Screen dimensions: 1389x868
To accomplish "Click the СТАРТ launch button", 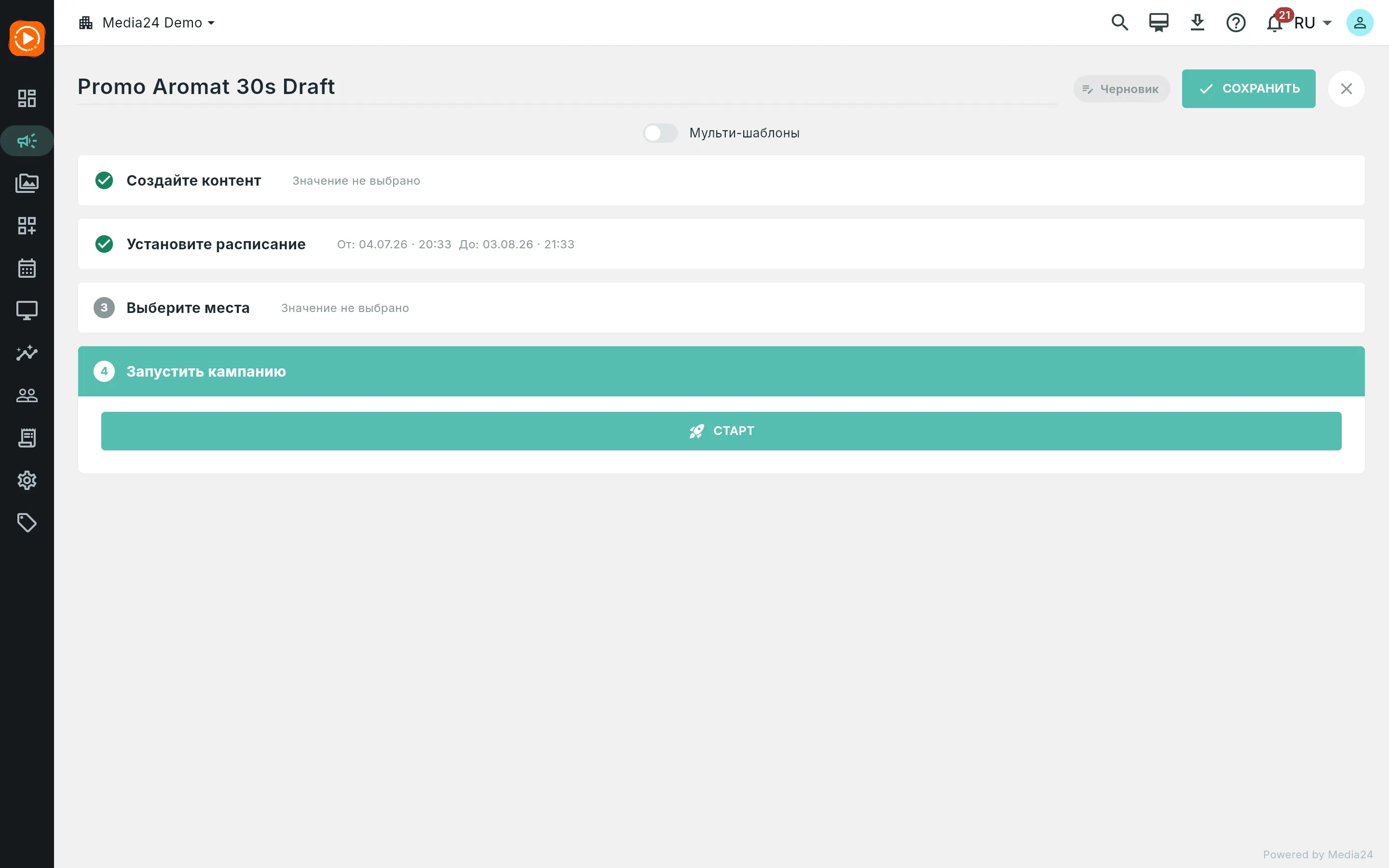I will pyautogui.click(x=721, y=431).
